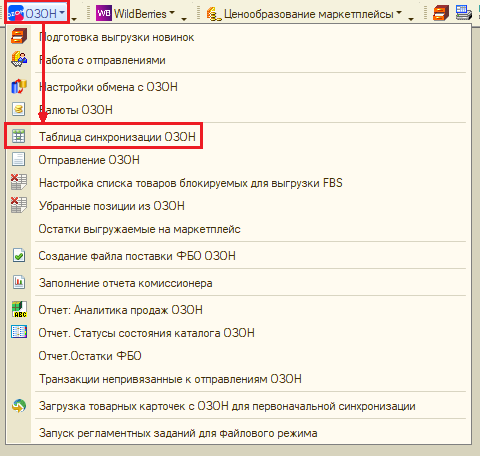480x456 pixels.
Task: Click the orange boxes icon beside Подготовка выгрузки новинок
Action: point(19,36)
